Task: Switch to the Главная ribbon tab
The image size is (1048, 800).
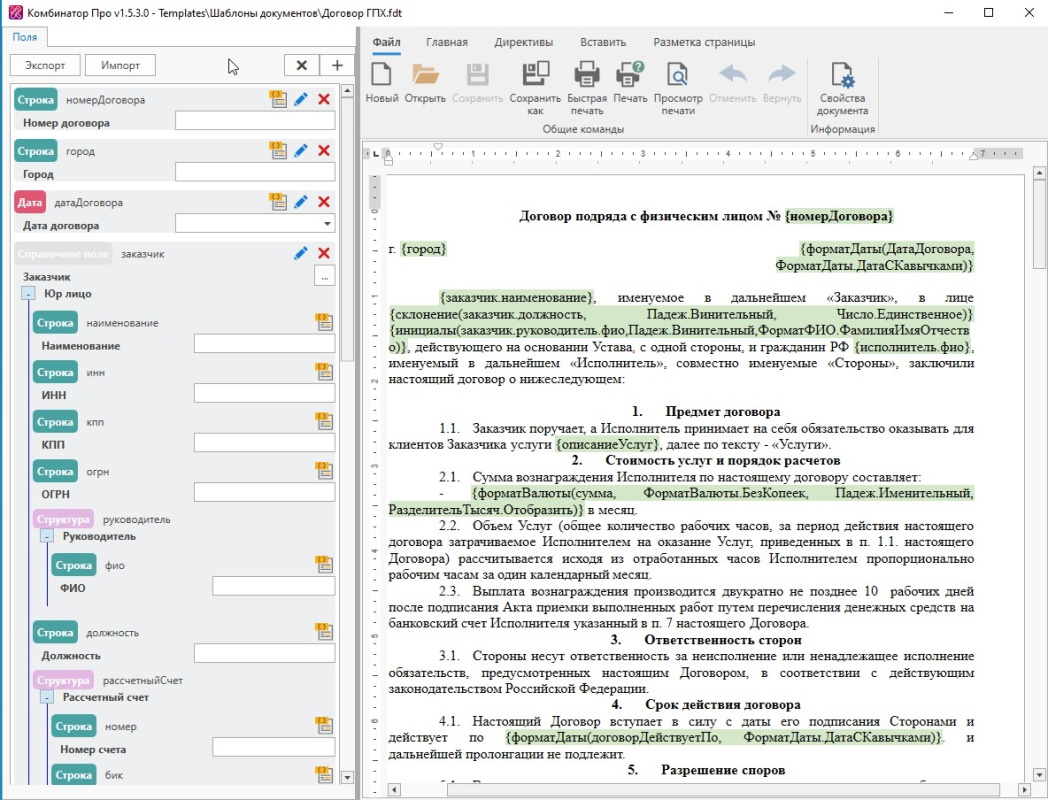Action: point(446,42)
